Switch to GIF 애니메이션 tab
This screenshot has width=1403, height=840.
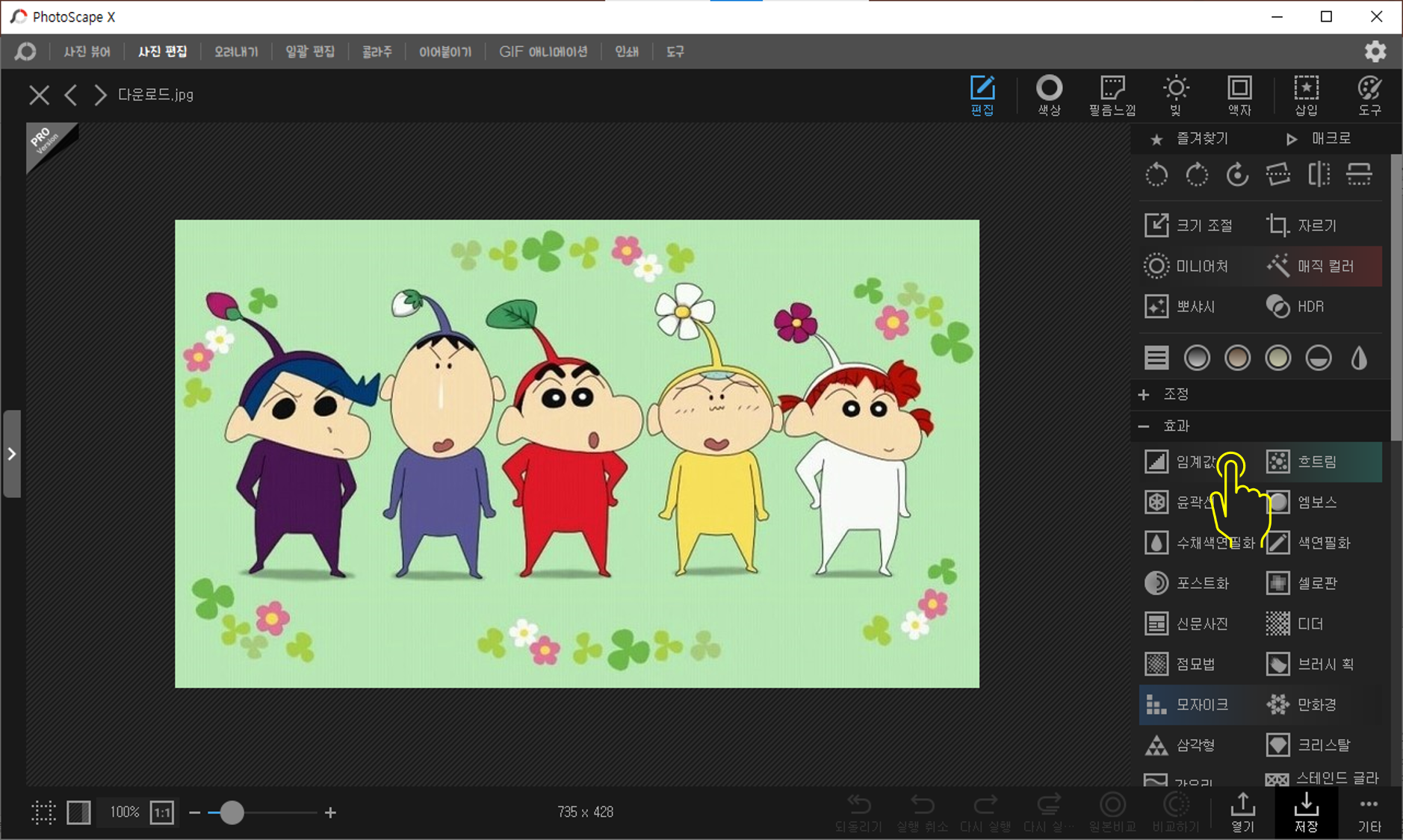tap(543, 52)
